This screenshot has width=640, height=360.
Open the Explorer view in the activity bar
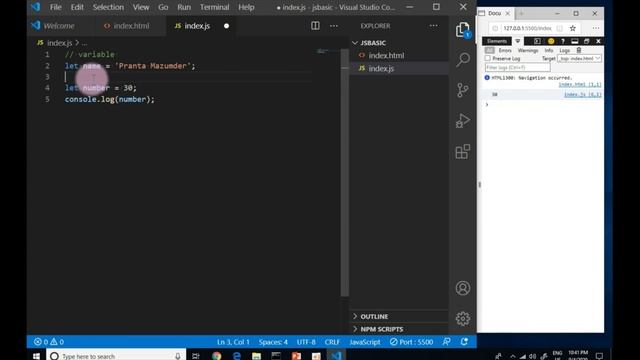point(462,30)
